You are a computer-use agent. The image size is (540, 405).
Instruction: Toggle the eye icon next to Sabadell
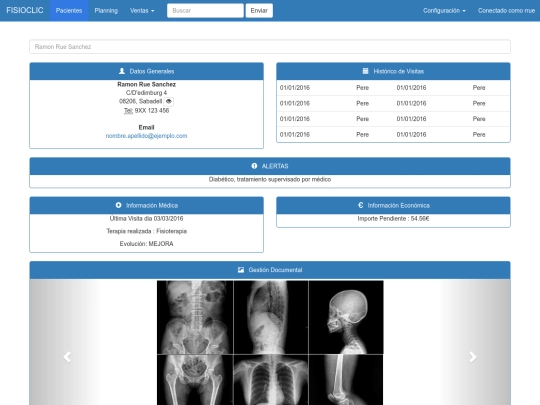(x=168, y=101)
